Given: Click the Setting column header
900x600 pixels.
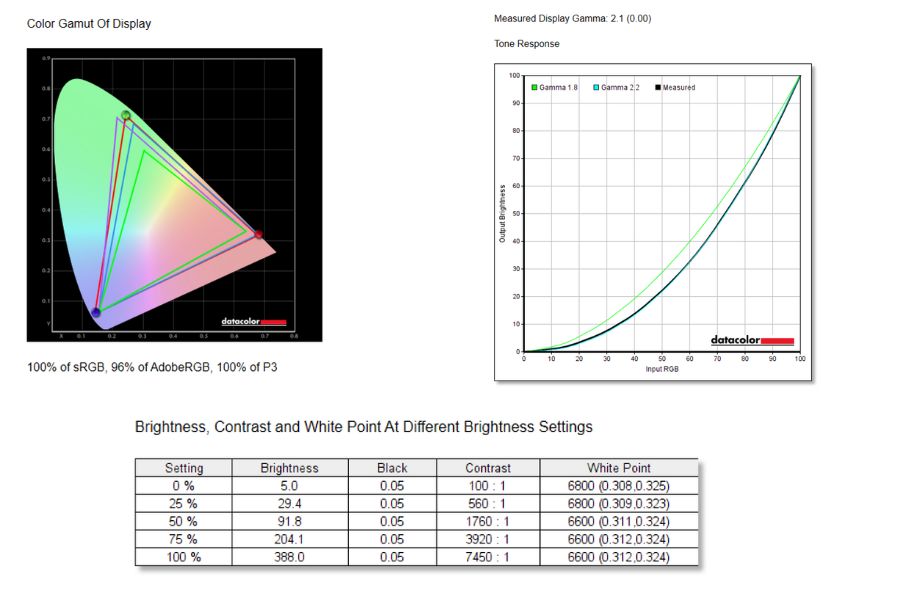Looking at the screenshot, I should coord(184,467).
